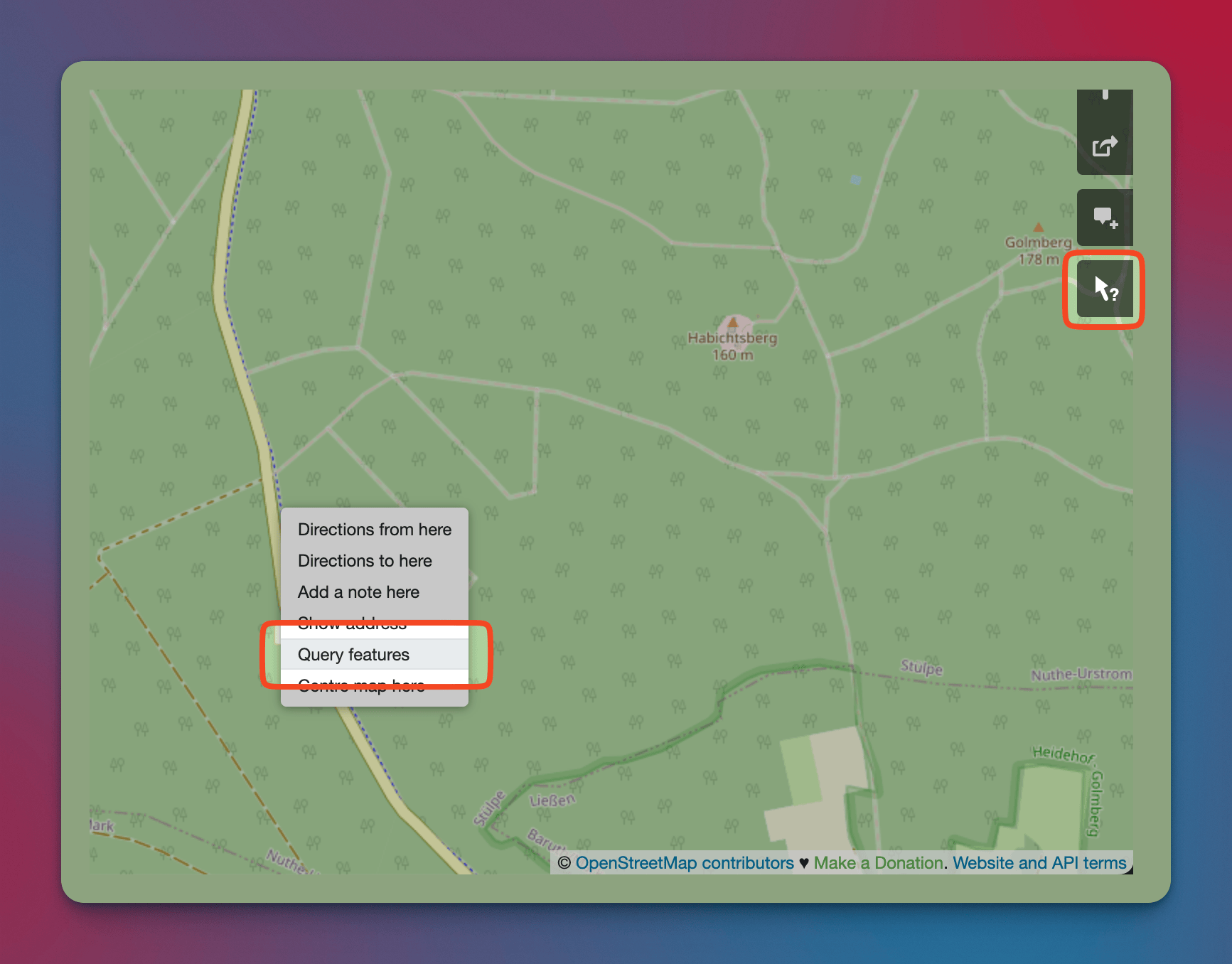The width and height of the screenshot is (1232, 964).
Task: Select Show address in context menu
Action: point(352,623)
